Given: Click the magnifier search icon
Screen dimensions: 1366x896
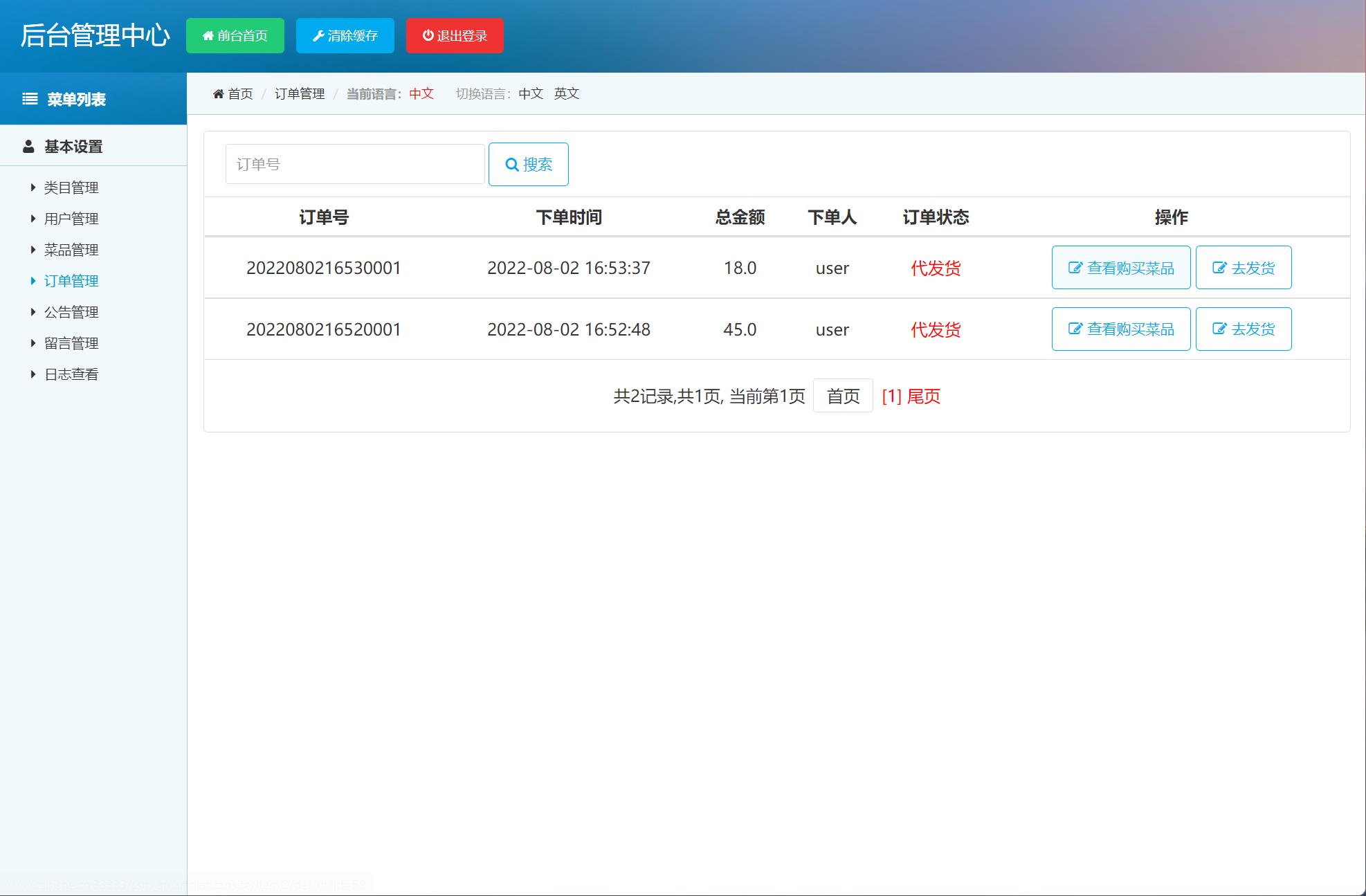Looking at the screenshot, I should coord(512,165).
